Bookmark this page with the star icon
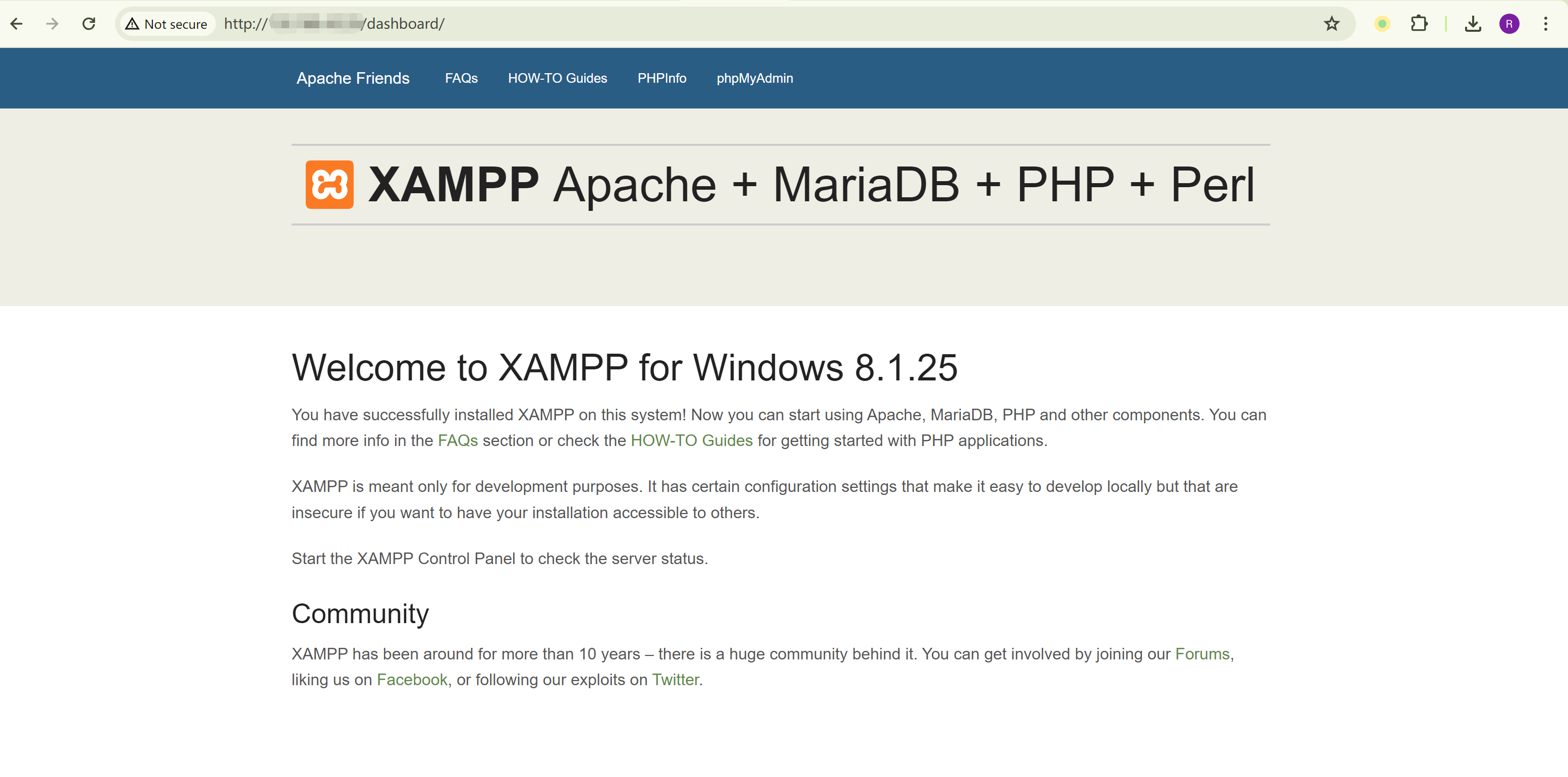The image size is (1568, 777). pos(1331,24)
